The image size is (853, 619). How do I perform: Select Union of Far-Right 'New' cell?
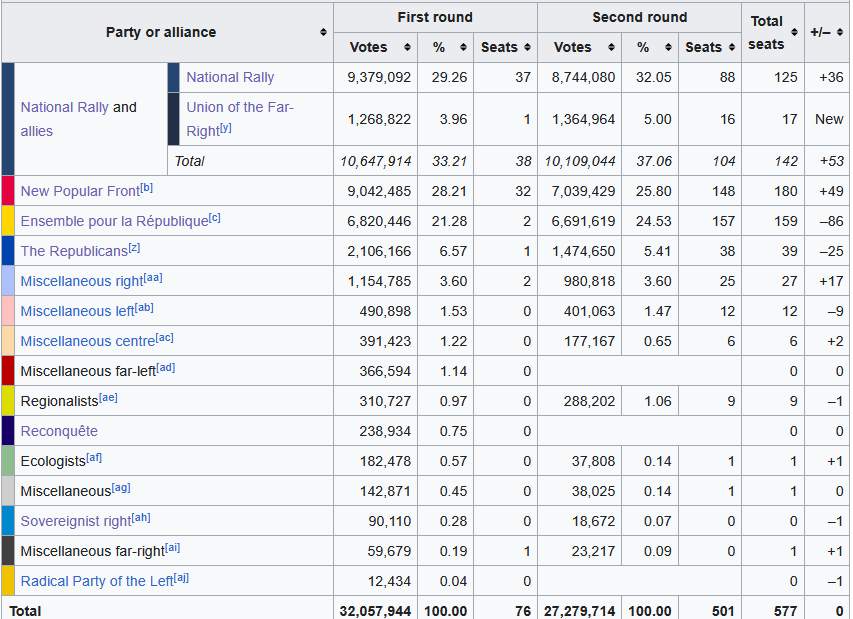pyautogui.click(x=829, y=119)
